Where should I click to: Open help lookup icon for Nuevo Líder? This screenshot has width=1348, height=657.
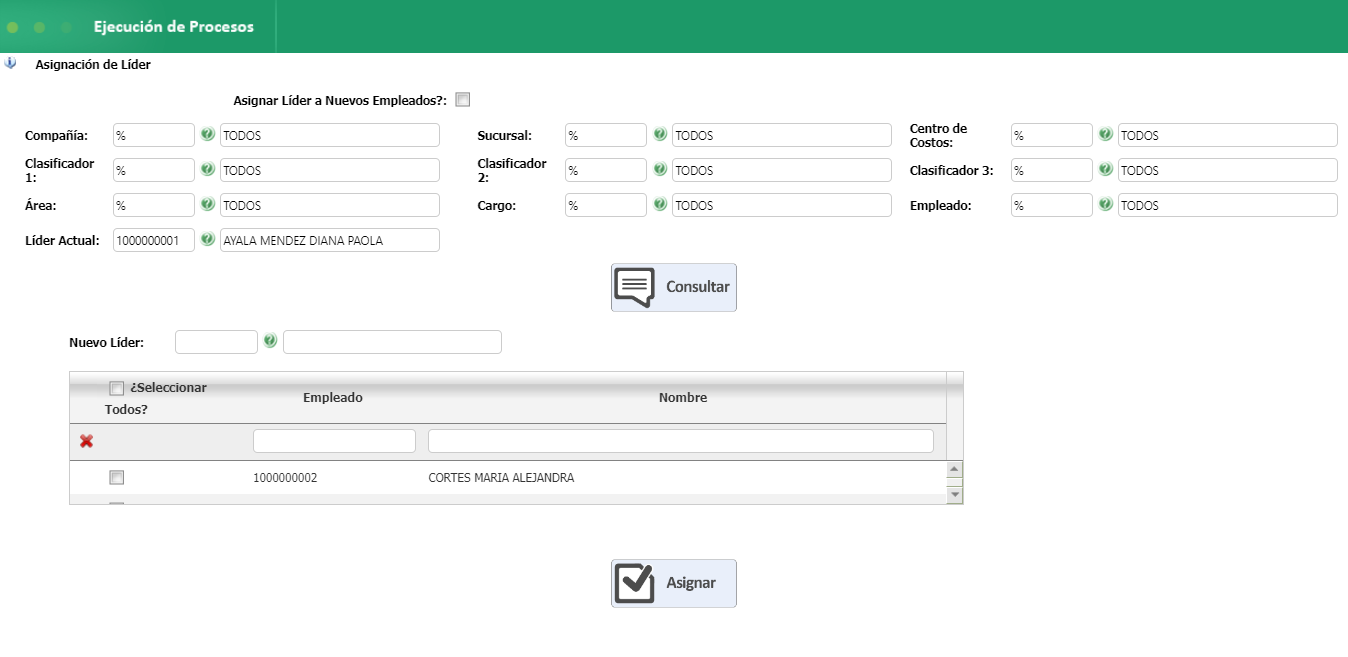click(x=270, y=341)
